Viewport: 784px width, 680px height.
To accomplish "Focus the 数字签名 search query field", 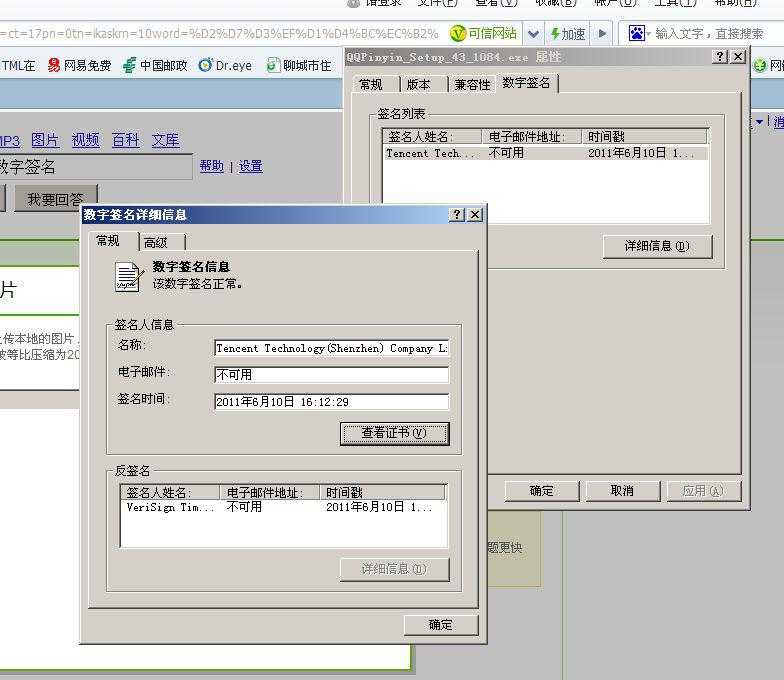I will [x=95, y=166].
